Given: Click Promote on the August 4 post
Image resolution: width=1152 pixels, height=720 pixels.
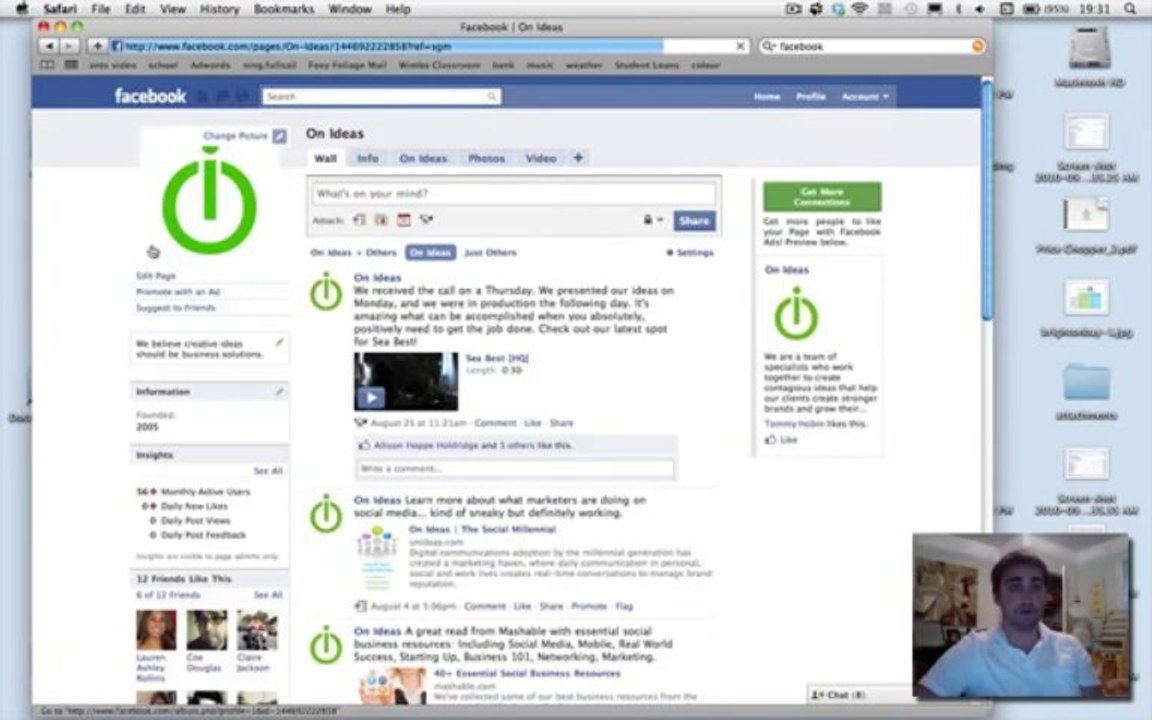Looking at the screenshot, I should click(x=589, y=606).
